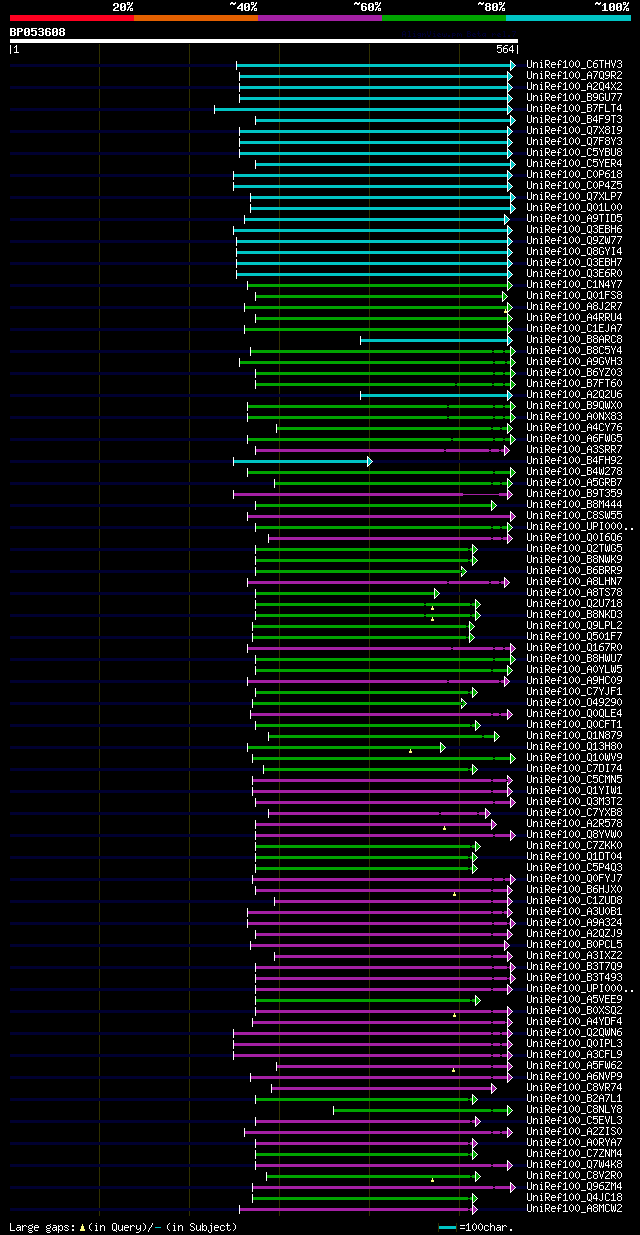The width and height of the screenshot is (640, 1235).
Task: Click the yellow gap marker under B6HJX0
Action: click(454, 893)
